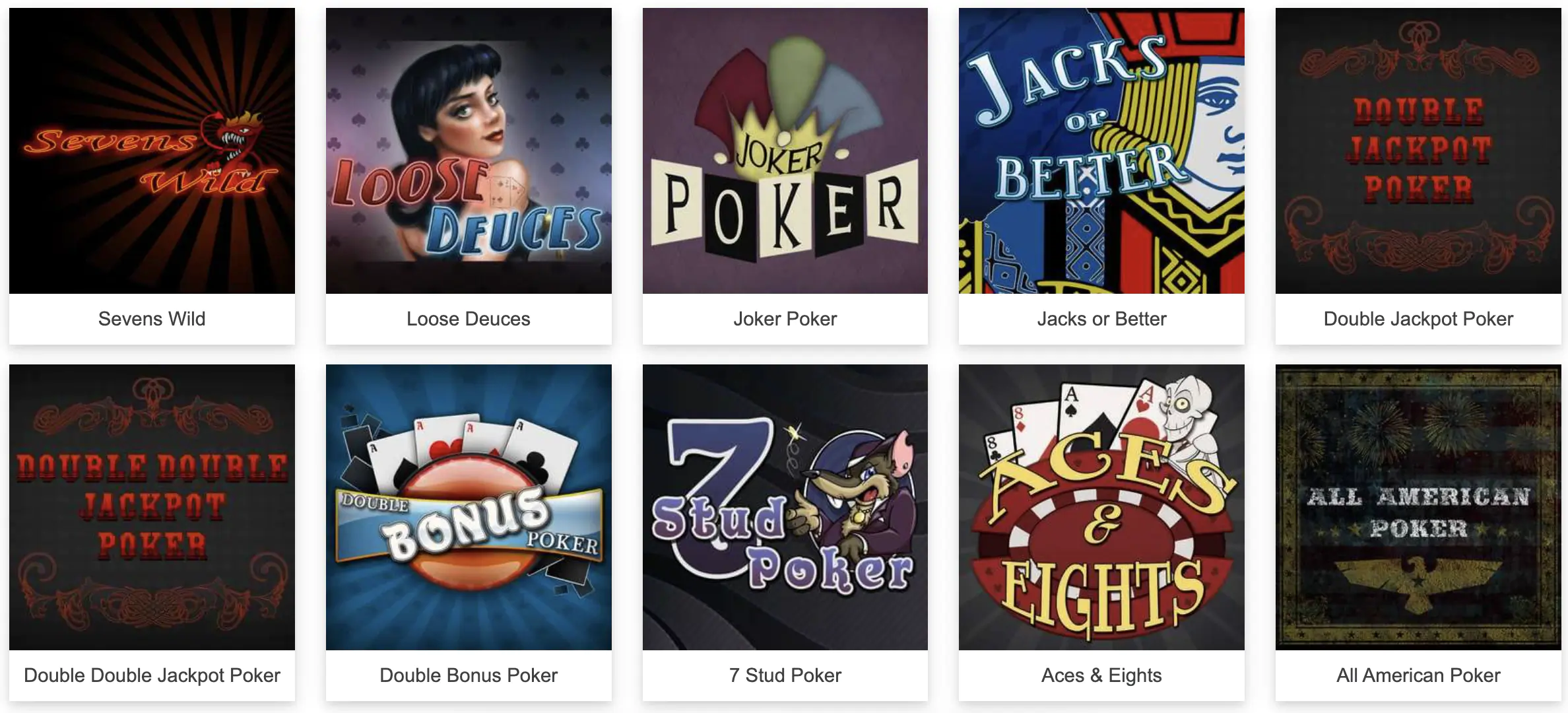The width and height of the screenshot is (1568, 713).
Task: Follow the "Double Bonus Poker" title
Action: (x=469, y=675)
